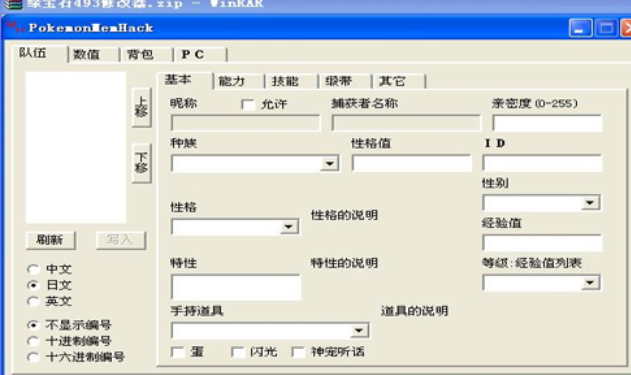Click the 下移 move-down button
This screenshot has height=375, width=631.
(x=142, y=163)
